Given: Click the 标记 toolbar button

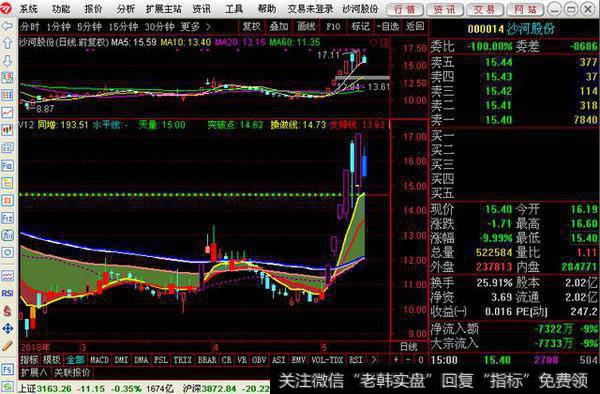Looking at the screenshot, I should (360, 26).
